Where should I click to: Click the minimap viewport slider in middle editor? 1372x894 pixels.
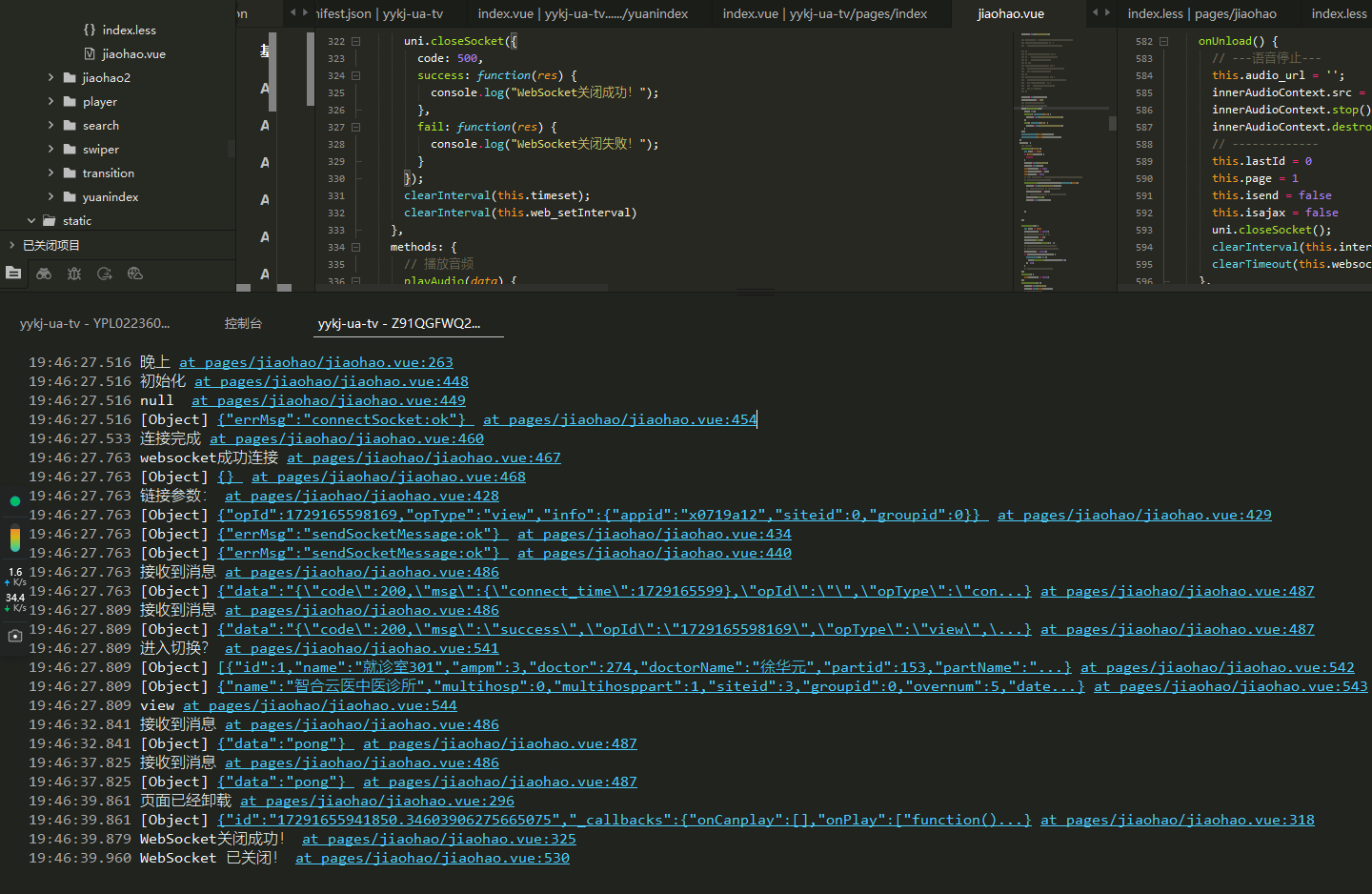point(1112,123)
